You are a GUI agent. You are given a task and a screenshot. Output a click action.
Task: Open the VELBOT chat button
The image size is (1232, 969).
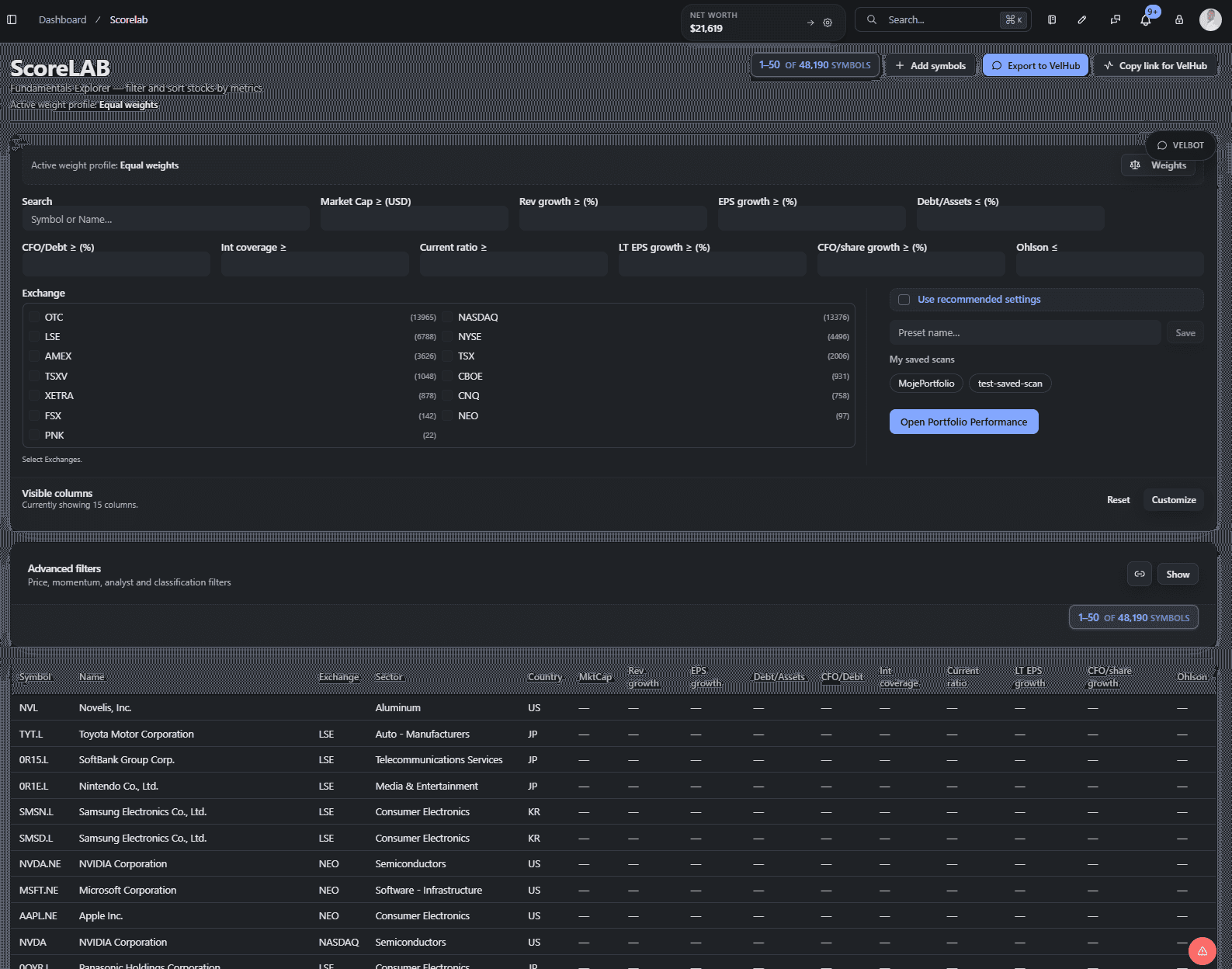pos(1181,145)
